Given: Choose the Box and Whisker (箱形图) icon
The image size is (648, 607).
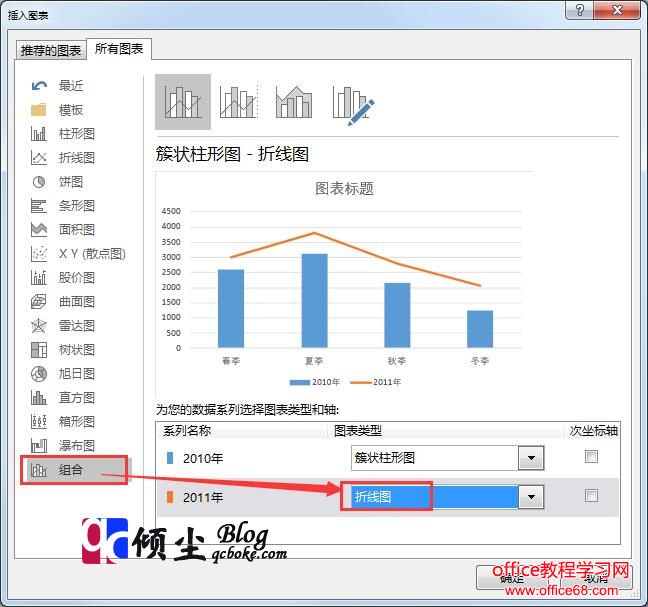Looking at the screenshot, I should (x=39, y=421).
